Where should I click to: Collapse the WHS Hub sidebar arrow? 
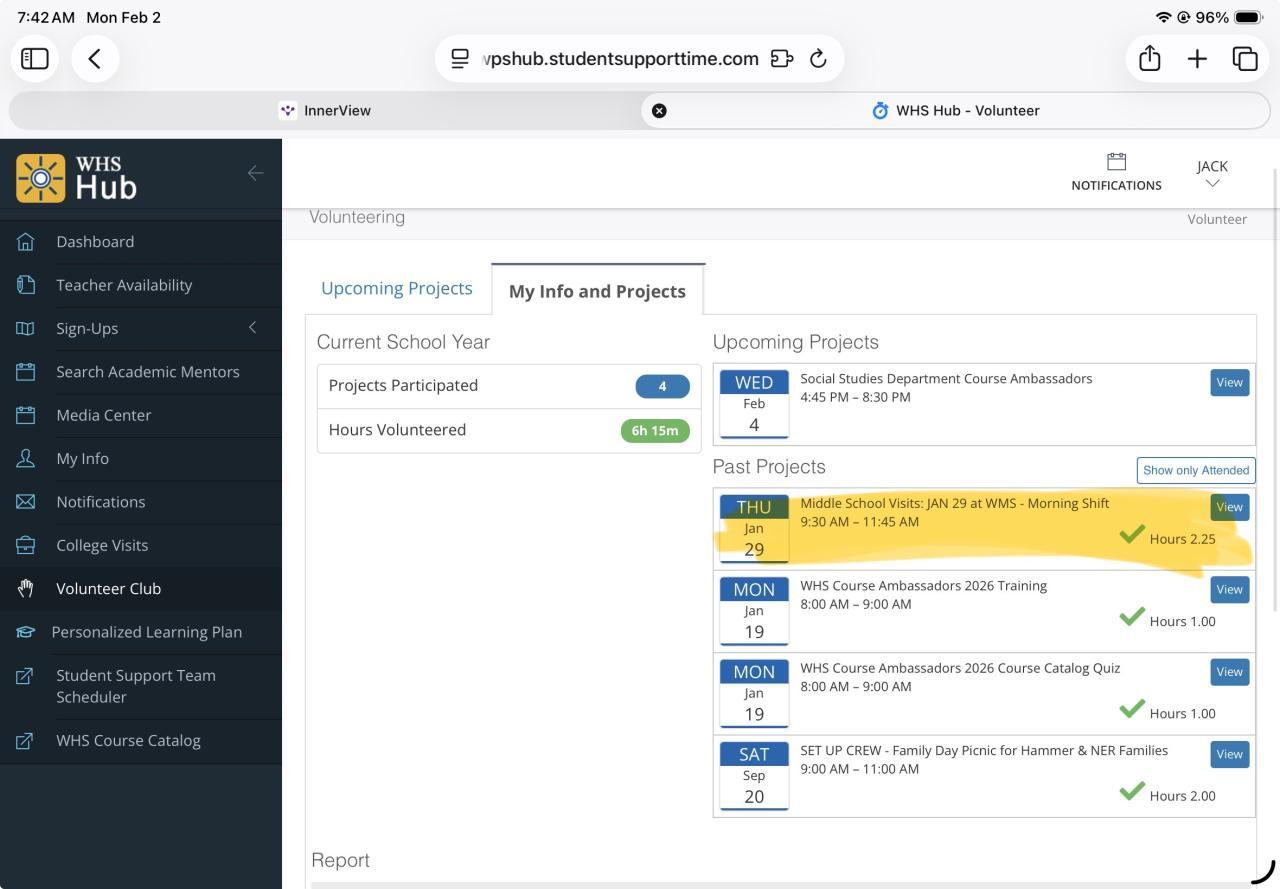click(x=255, y=173)
